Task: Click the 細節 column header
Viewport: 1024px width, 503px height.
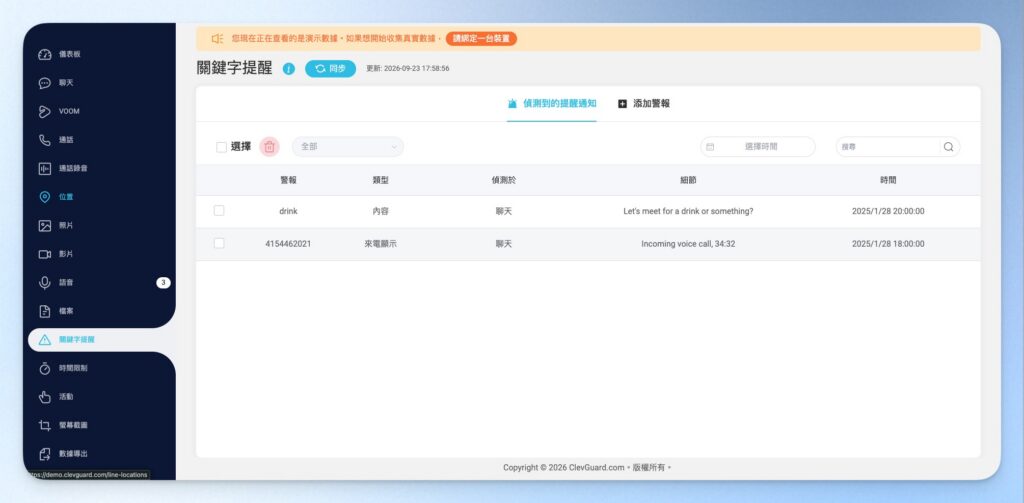Action: tap(688, 180)
